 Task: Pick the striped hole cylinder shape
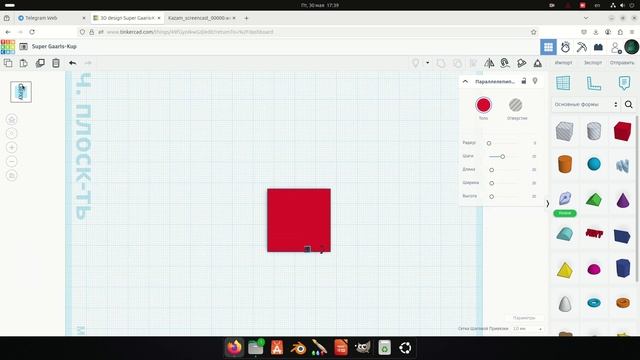point(594,131)
